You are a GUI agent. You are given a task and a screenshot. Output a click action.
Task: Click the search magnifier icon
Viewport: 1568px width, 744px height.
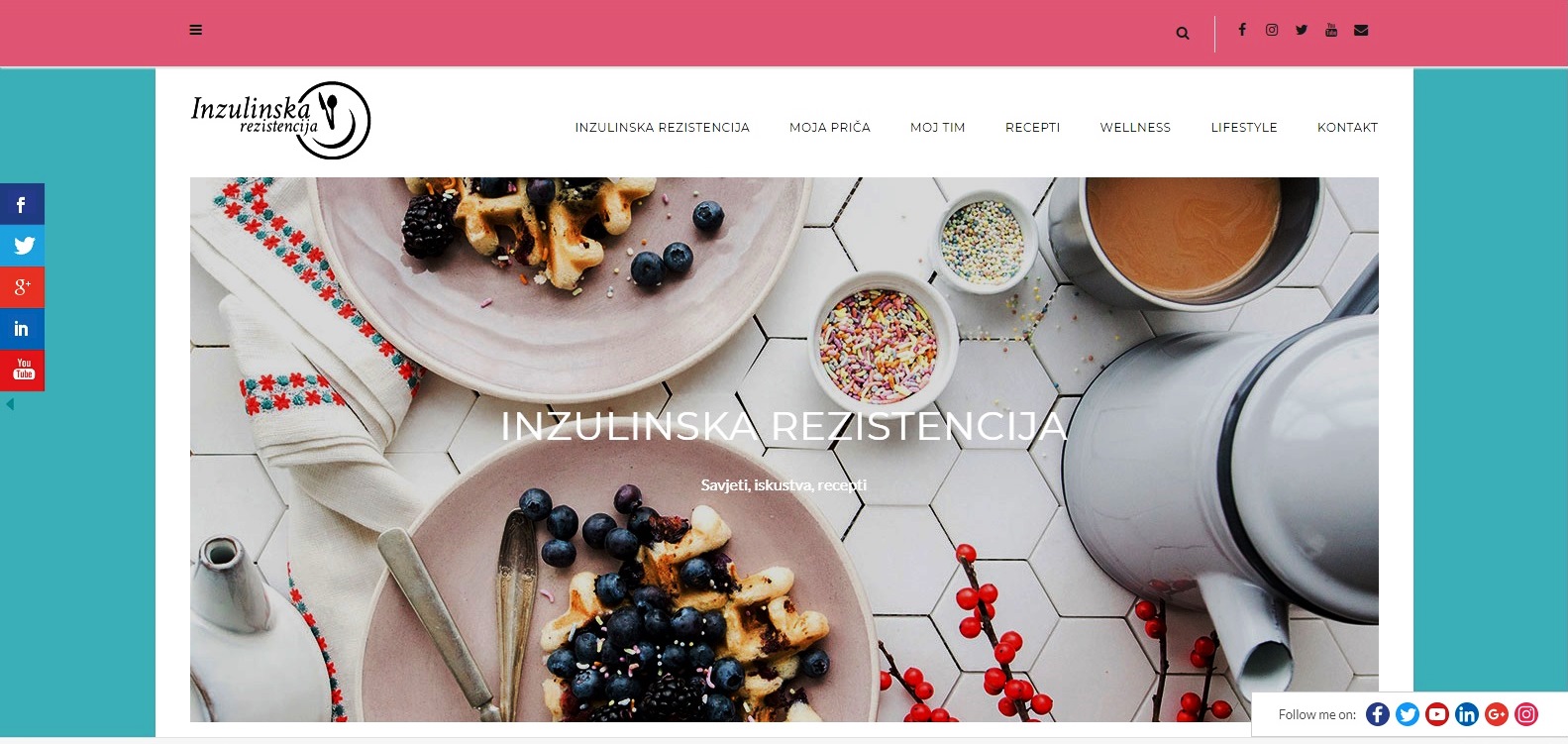1183,33
